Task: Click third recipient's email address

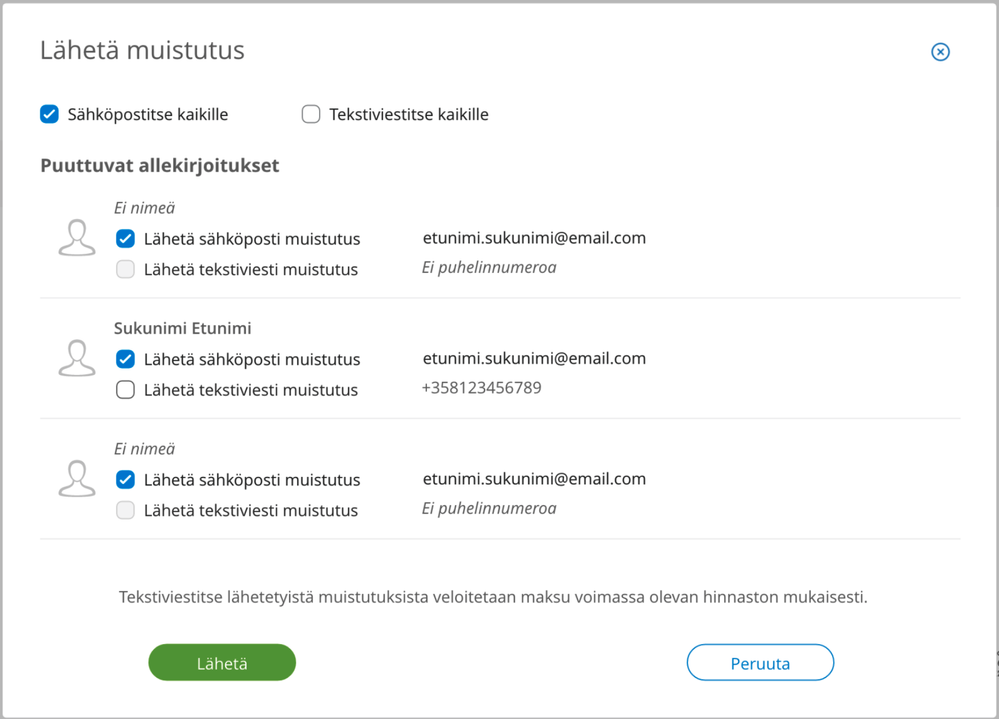Action: 534,479
